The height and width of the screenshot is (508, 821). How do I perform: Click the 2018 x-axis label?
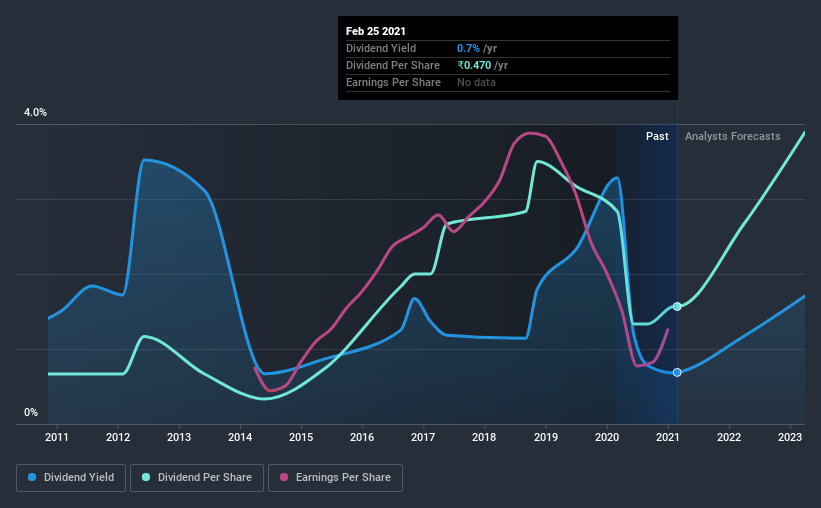(x=484, y=437)
